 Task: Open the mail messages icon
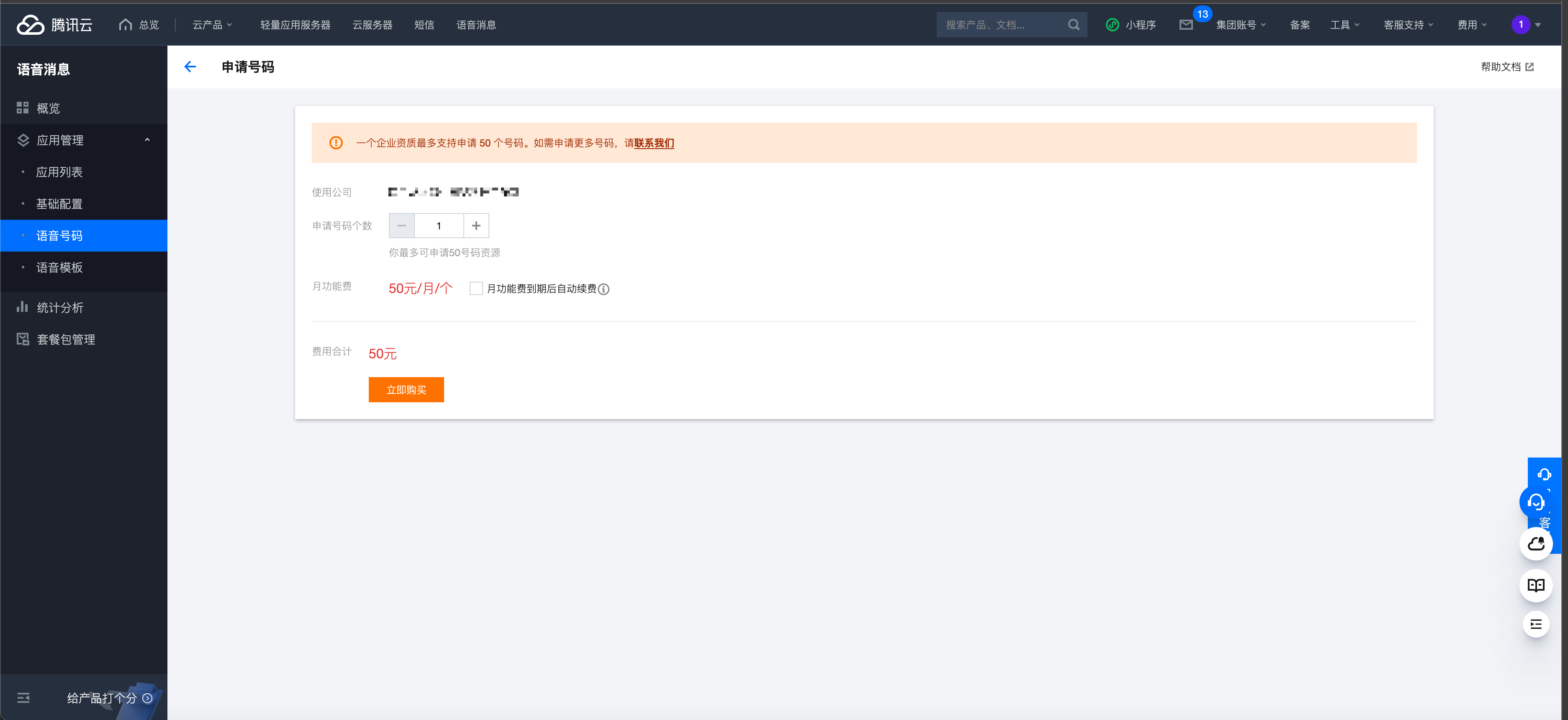(x=1186, y=25)
